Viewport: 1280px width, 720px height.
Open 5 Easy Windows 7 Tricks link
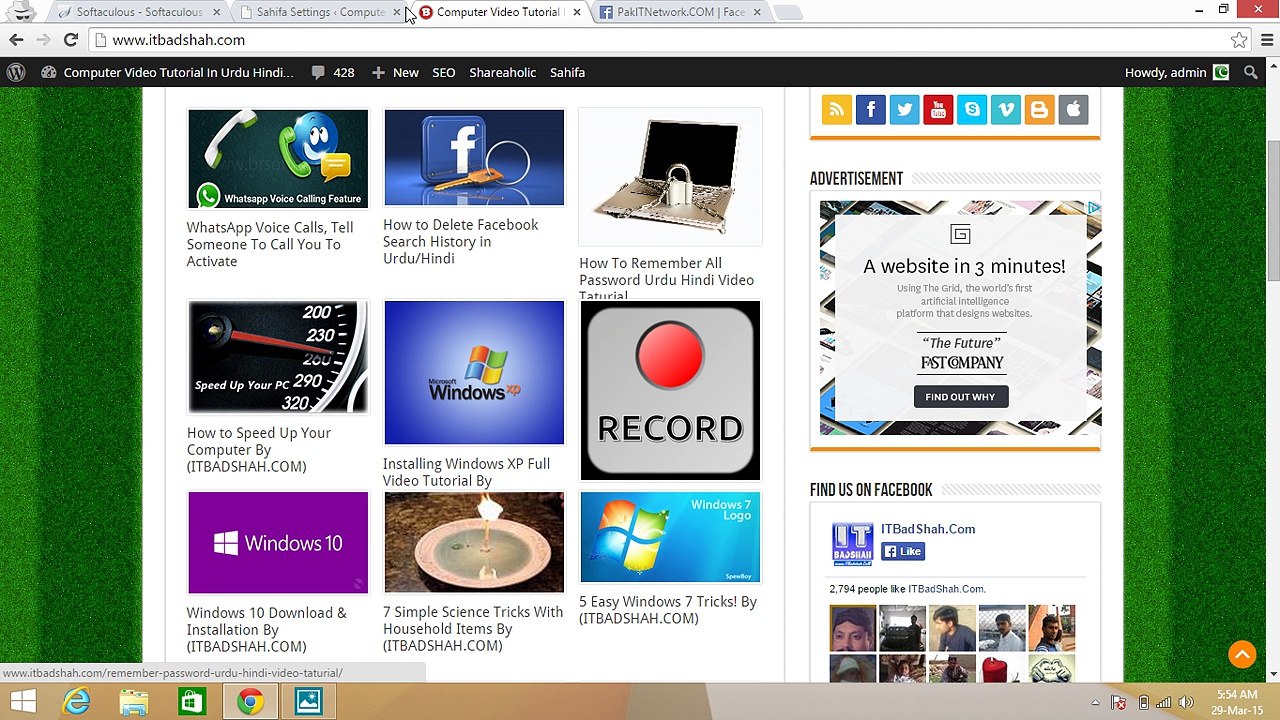pyautogui.click(x=668, y=610)
